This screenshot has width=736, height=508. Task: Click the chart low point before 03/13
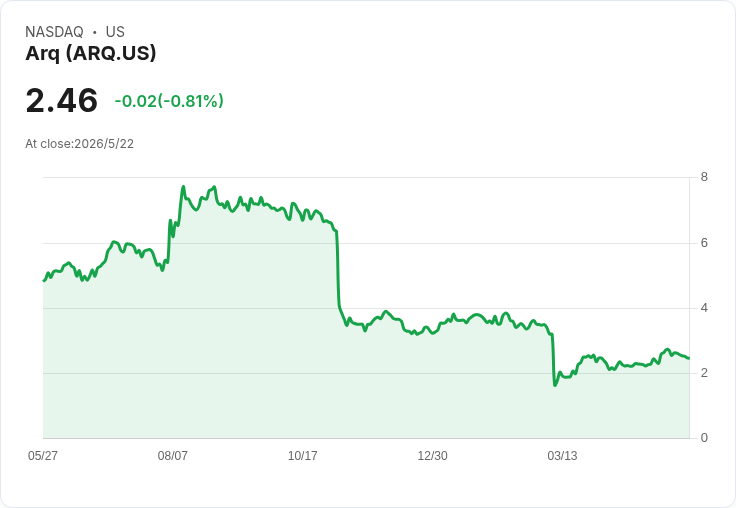[x=555, y=385]
